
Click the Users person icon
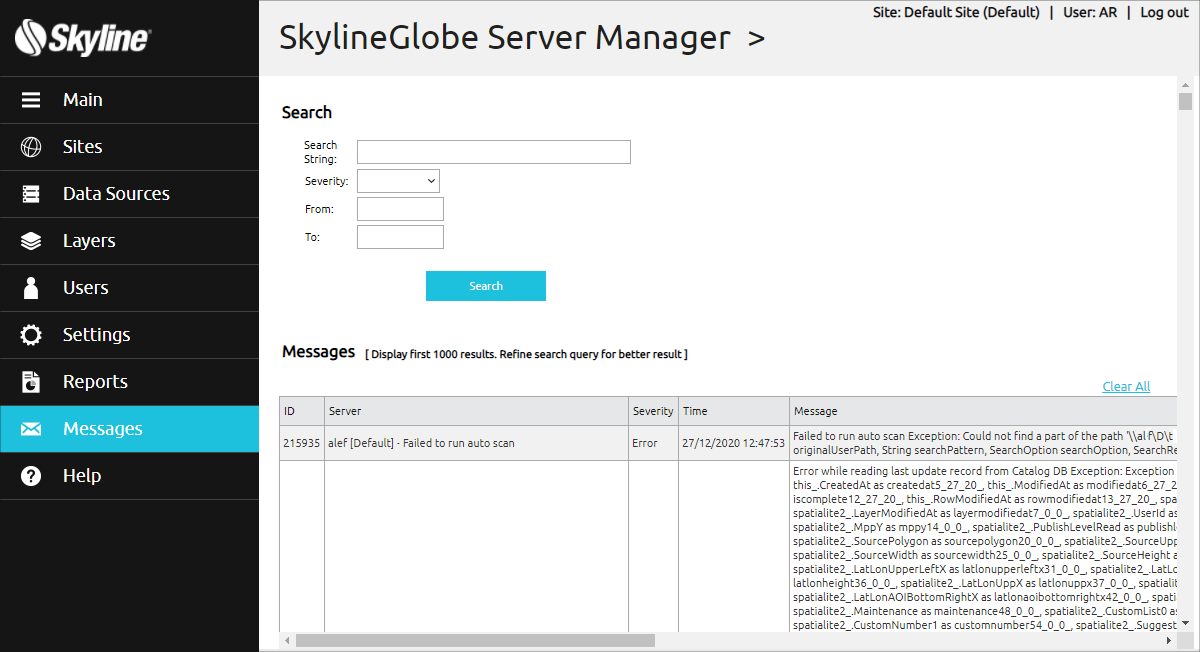tap(31, 288)
